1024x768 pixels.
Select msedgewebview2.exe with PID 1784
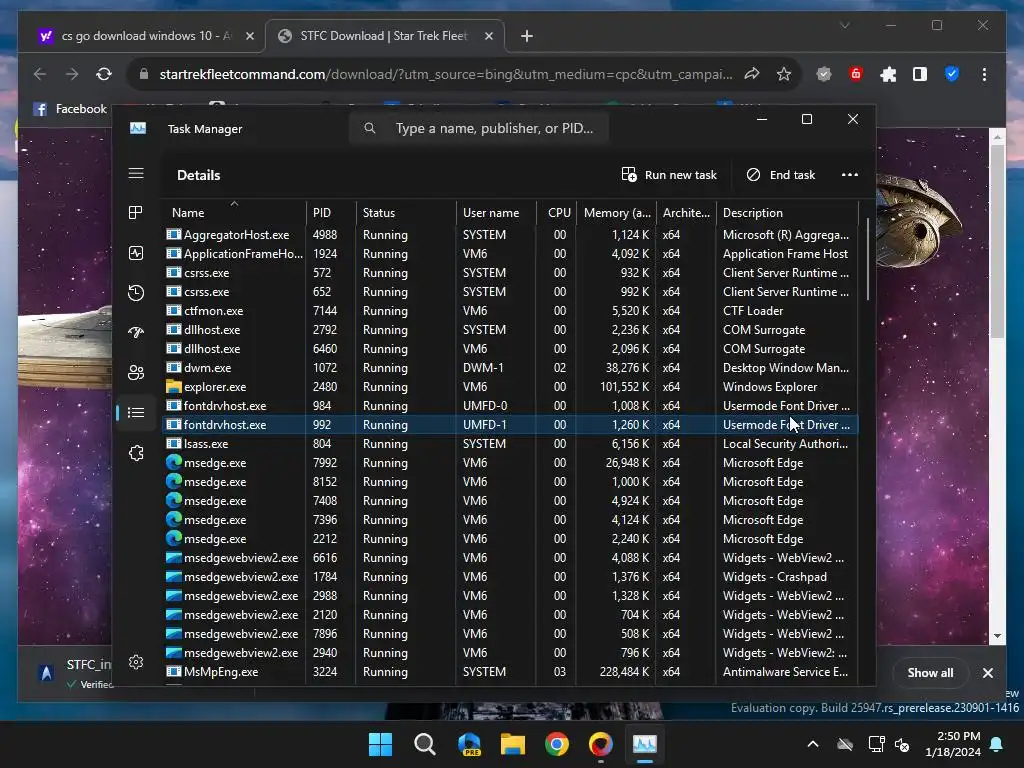point(510,577)
